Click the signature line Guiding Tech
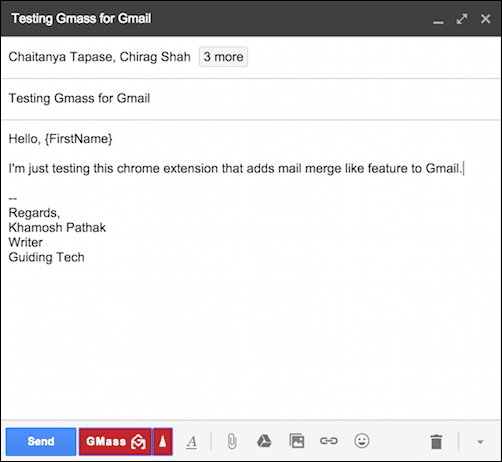Screen dimensions: 502x462 (x=47, y=257)
